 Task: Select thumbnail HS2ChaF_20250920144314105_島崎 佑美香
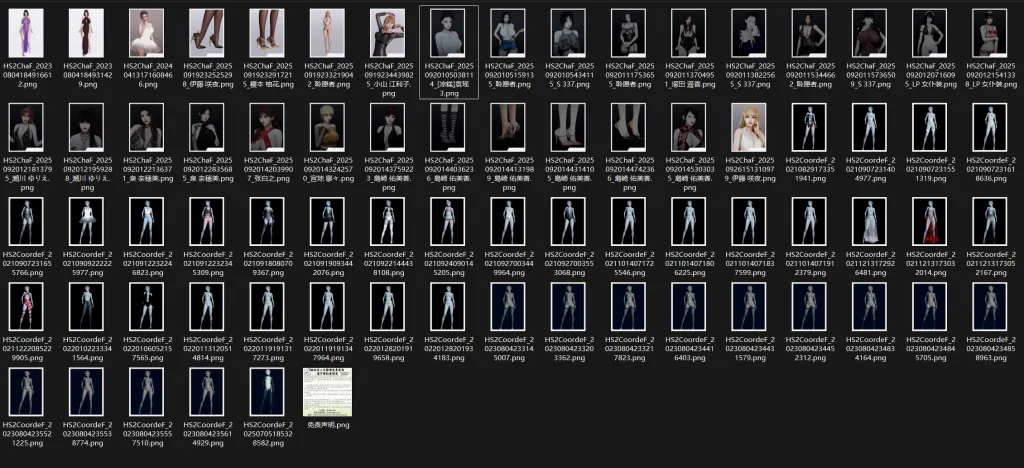click(x=568, y=127)
